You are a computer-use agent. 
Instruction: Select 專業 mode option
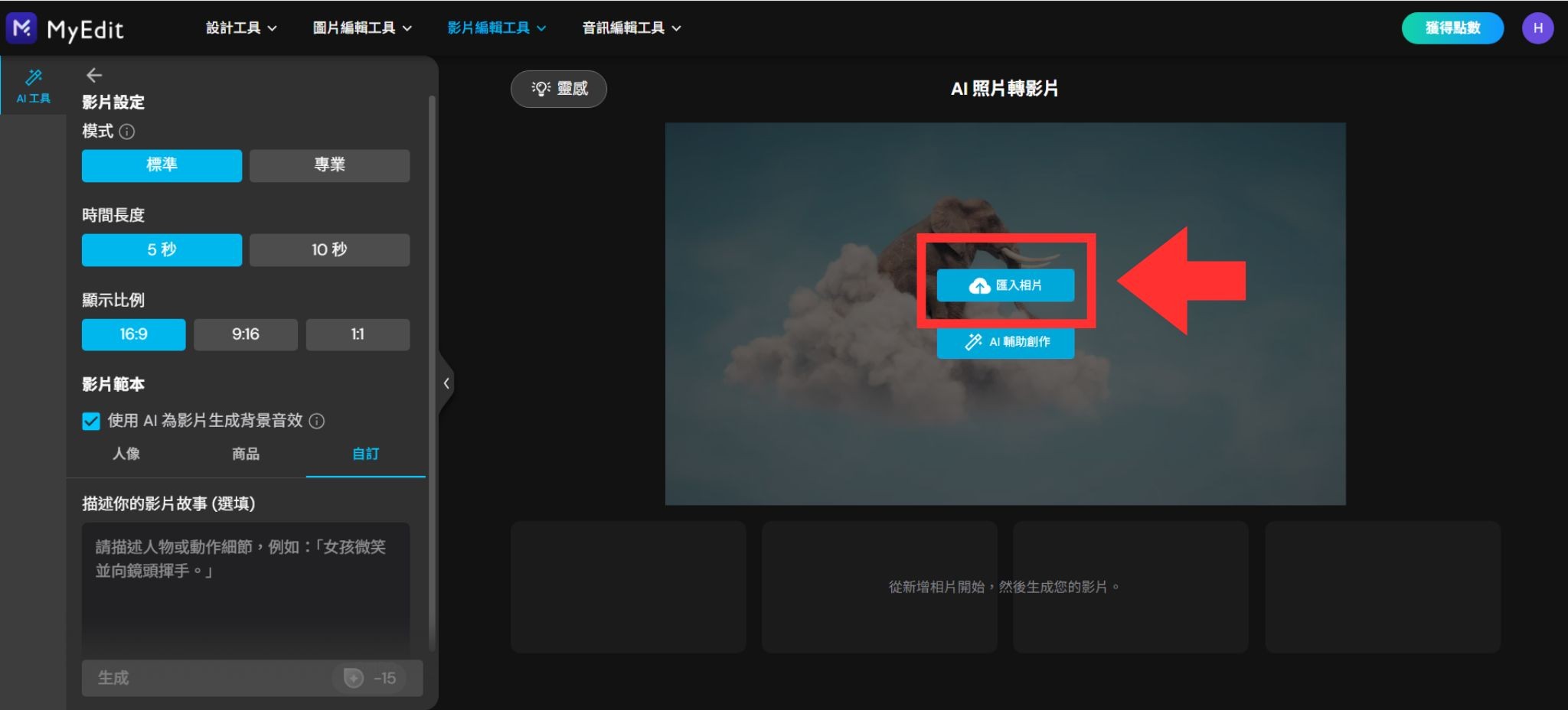click(329, 165)
